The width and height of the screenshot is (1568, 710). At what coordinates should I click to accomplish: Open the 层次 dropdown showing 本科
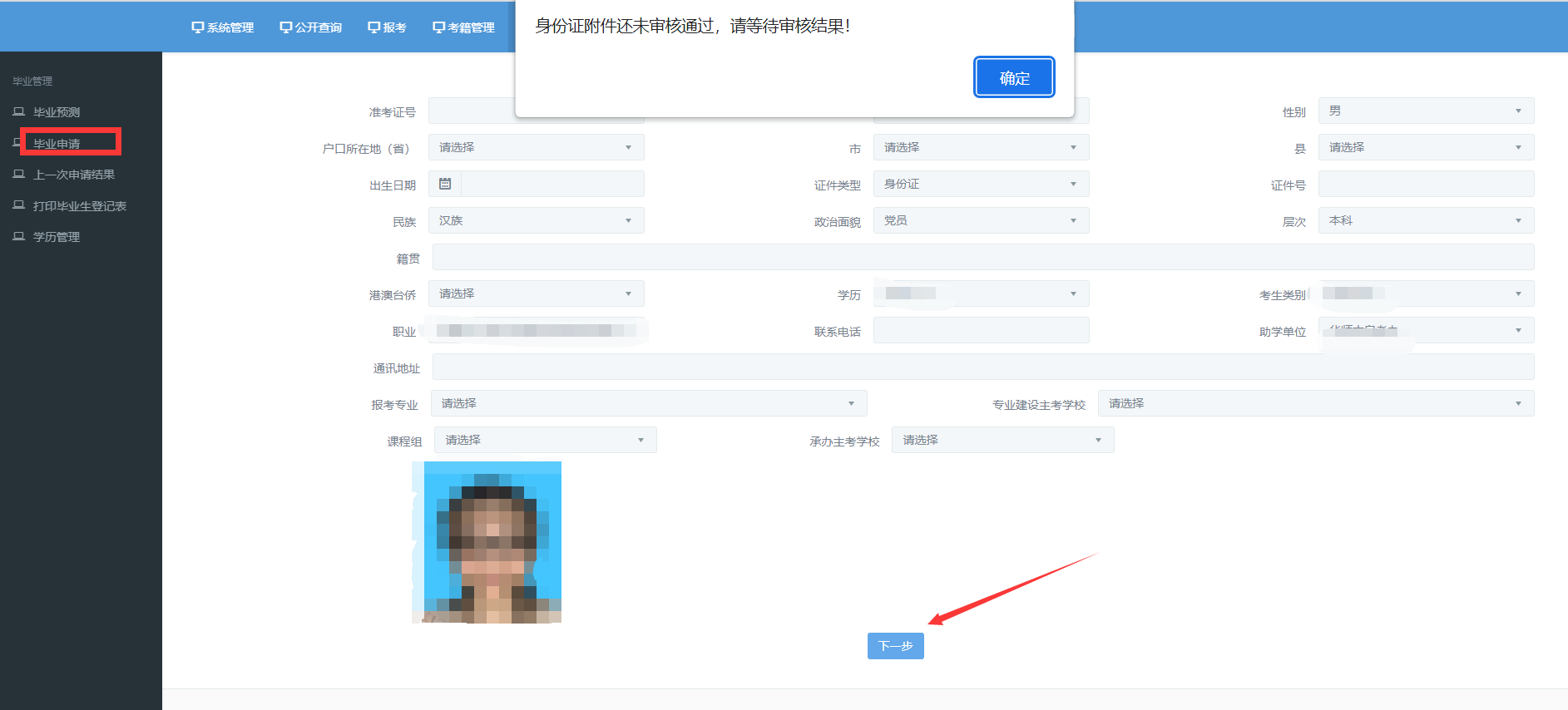point(1426,220)
